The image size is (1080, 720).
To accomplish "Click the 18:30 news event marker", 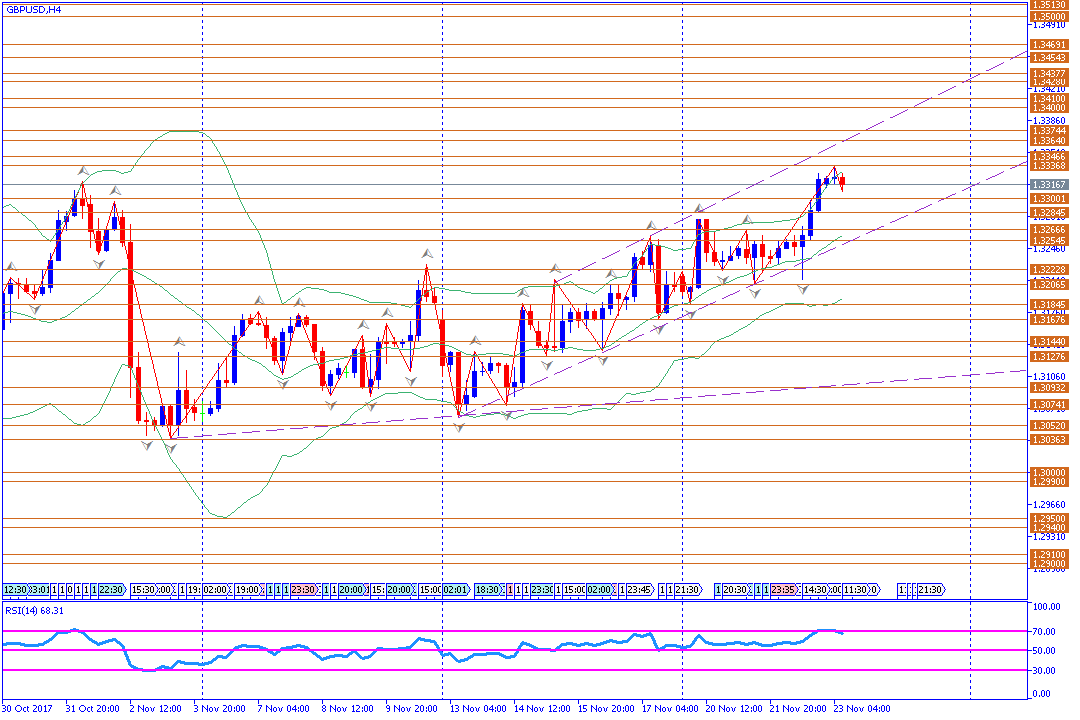I will [489, 590].
